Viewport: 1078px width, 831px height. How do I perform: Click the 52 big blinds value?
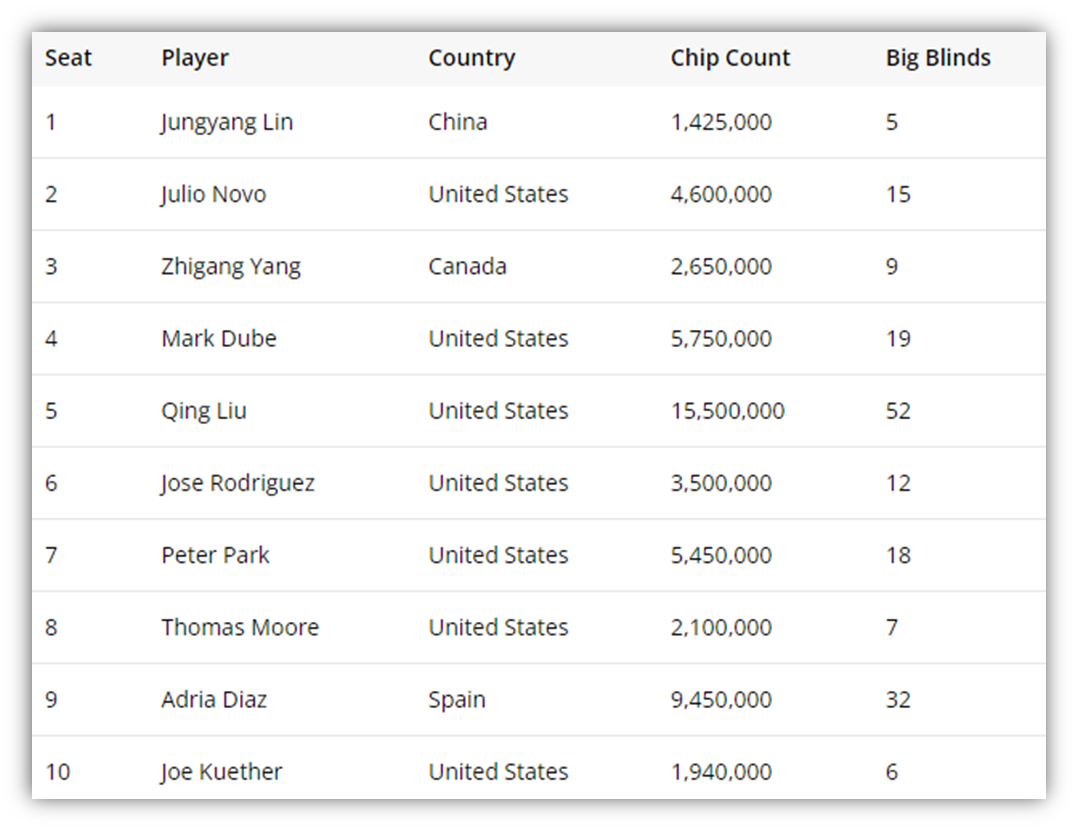click(x=898, y=411)
